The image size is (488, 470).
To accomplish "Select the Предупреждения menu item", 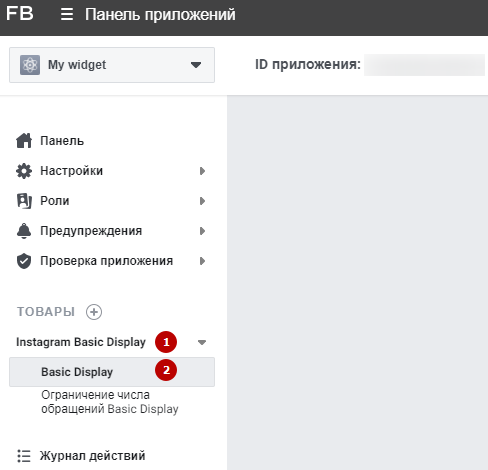I will [x=91, y=231].
